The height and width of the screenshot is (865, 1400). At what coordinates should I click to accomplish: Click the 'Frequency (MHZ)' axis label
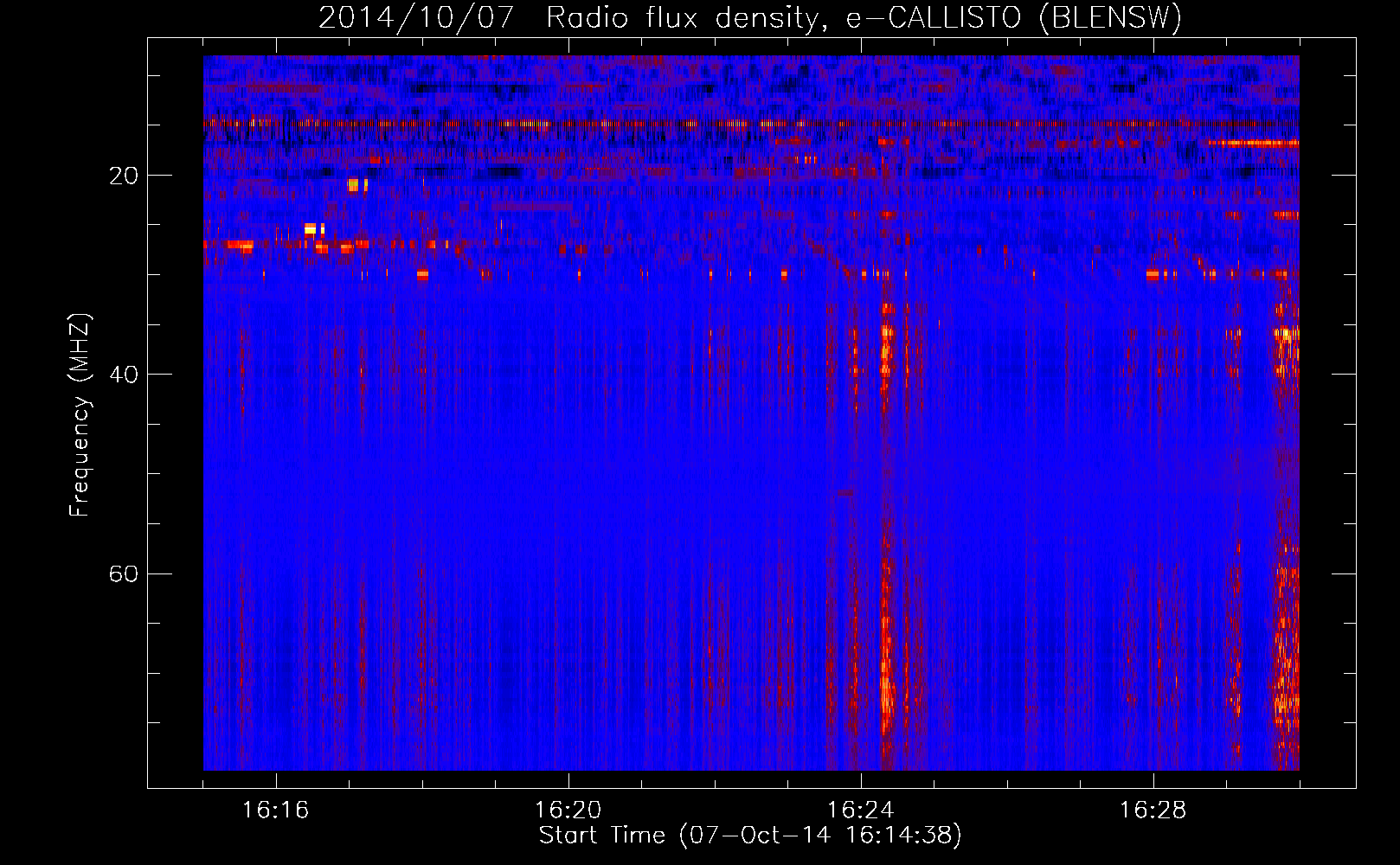[x=80, y=414]
